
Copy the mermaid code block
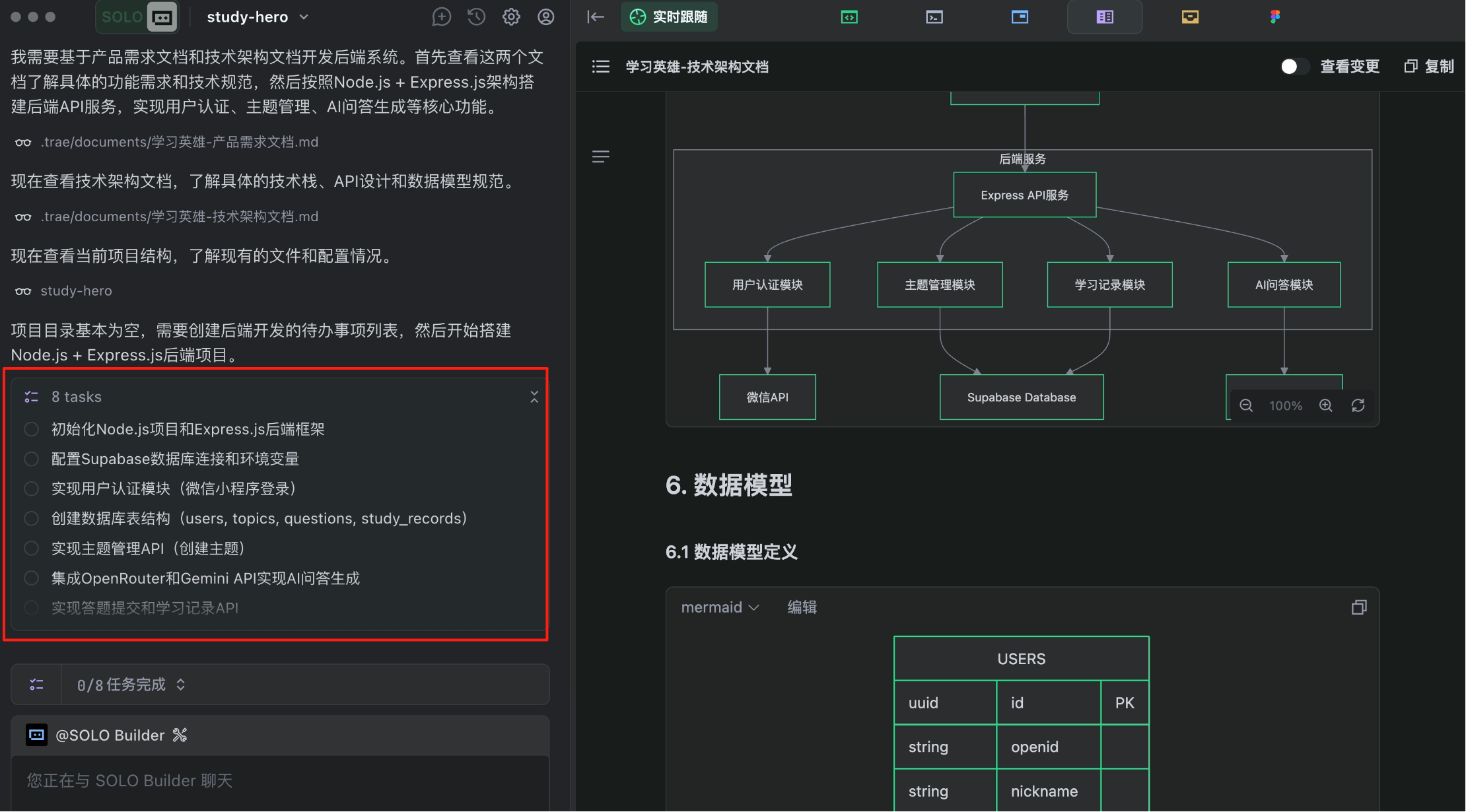coord(1358,607)
